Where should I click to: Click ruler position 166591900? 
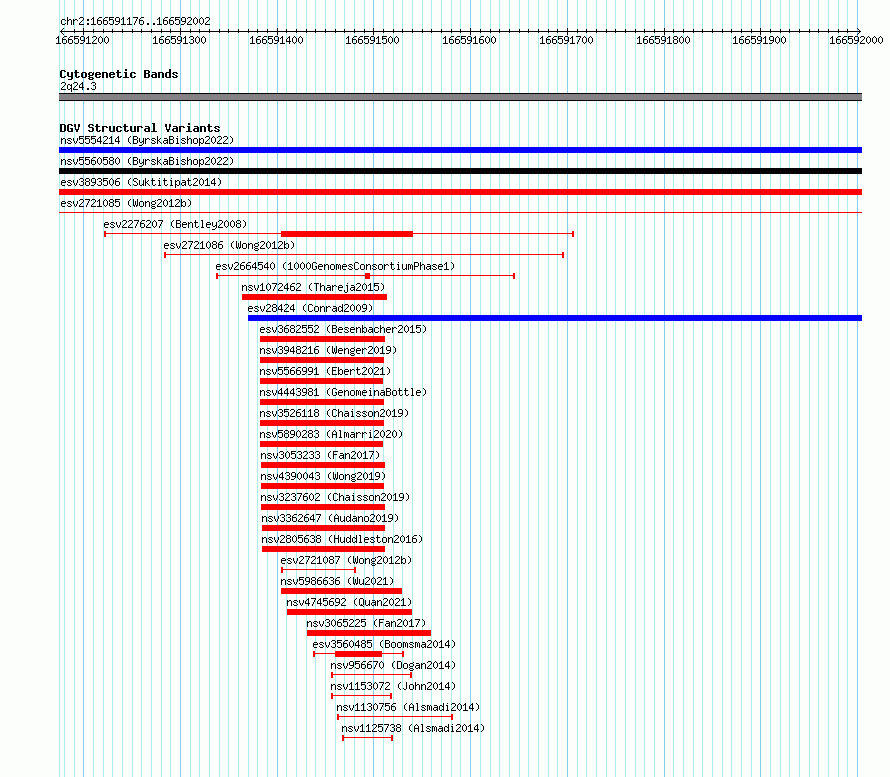point(759,40)
